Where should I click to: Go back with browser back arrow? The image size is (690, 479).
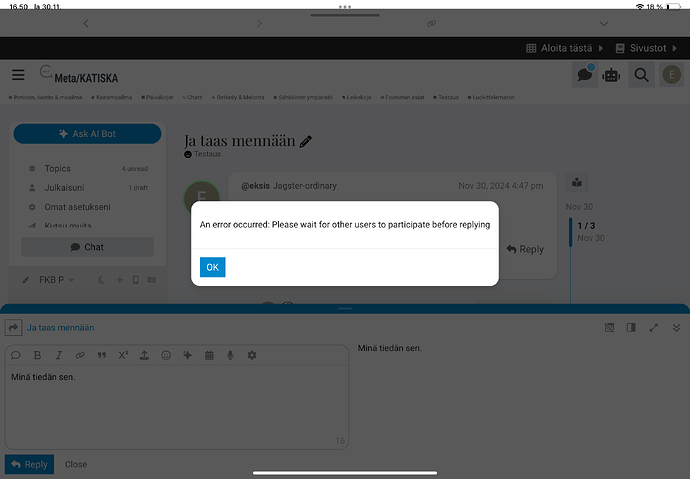click(x=86, y=23)
